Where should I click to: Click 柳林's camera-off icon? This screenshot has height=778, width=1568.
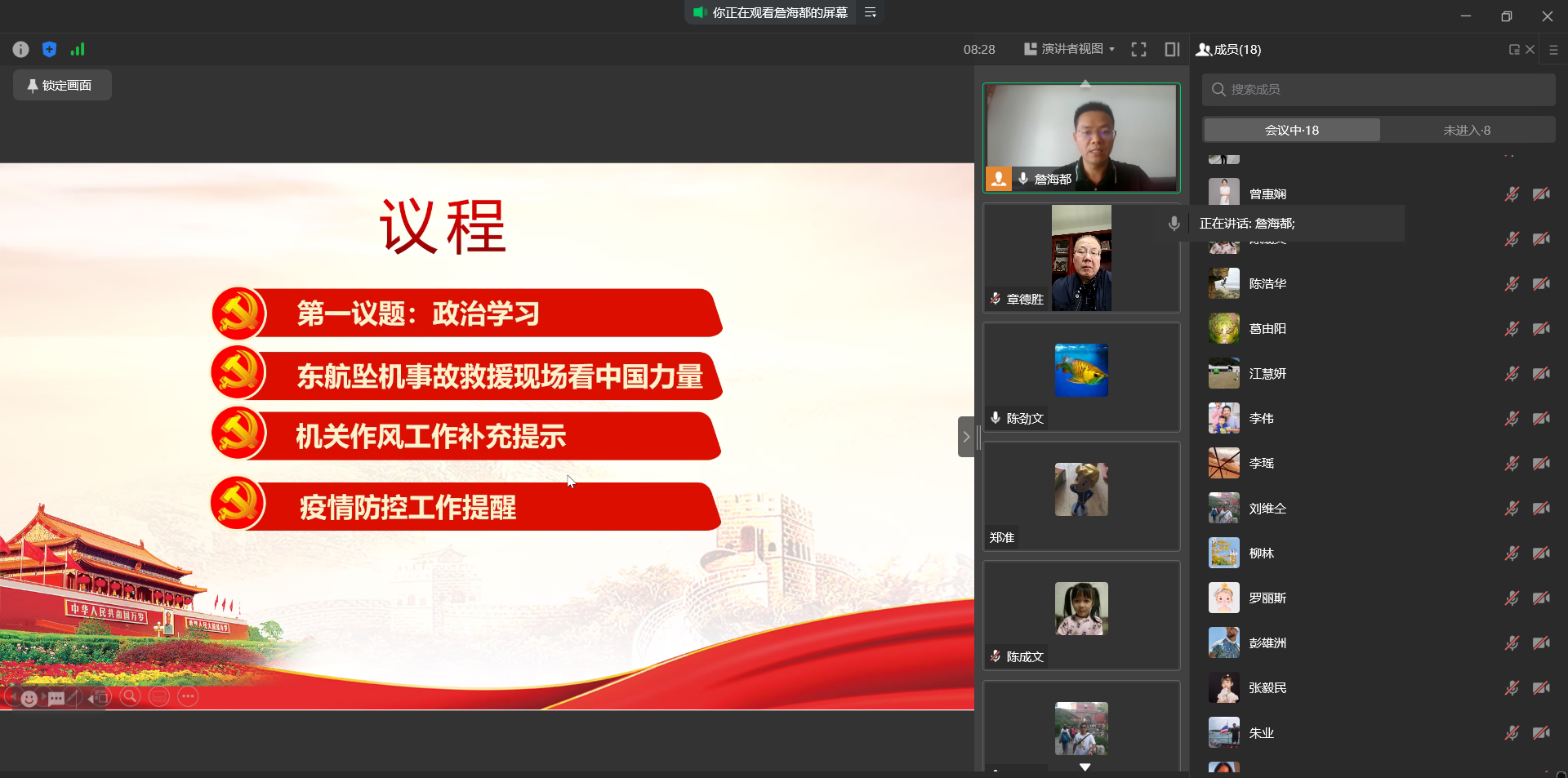tap(1541, 553)
